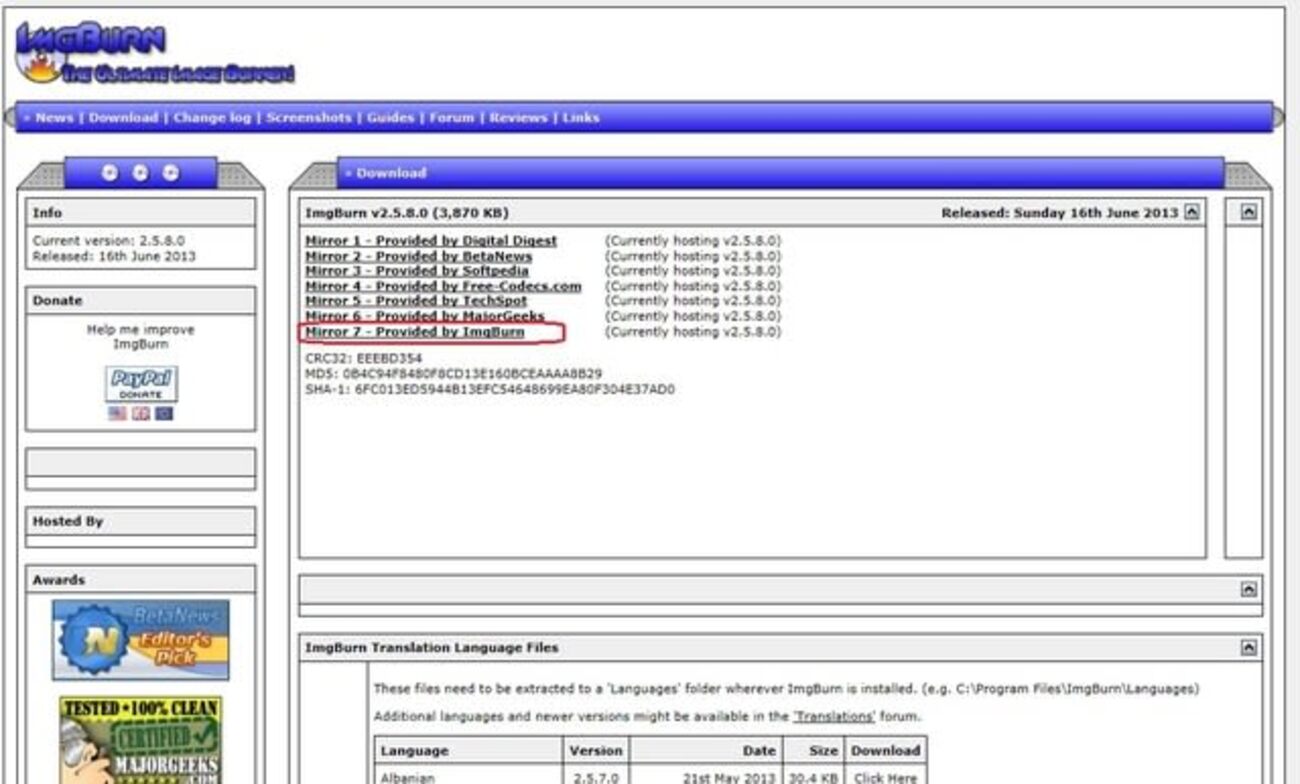Click the Albanian language Click Here download
The image size is (1300, 784).
pyautogui.click(x=887, y=775)
